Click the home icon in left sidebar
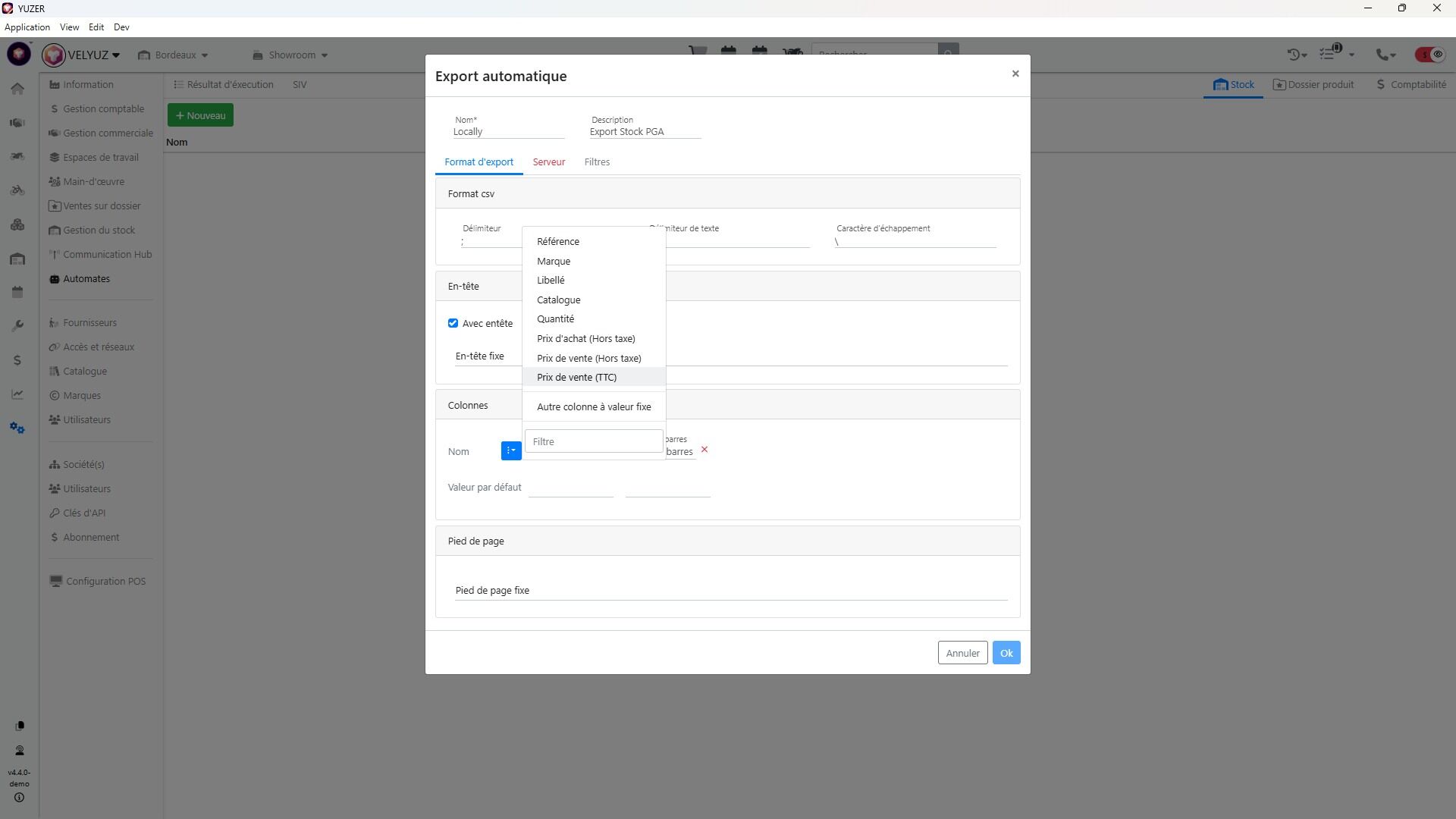Image resolution: width=1456 pixels, height=819 pixels. (x=17, y=89)
